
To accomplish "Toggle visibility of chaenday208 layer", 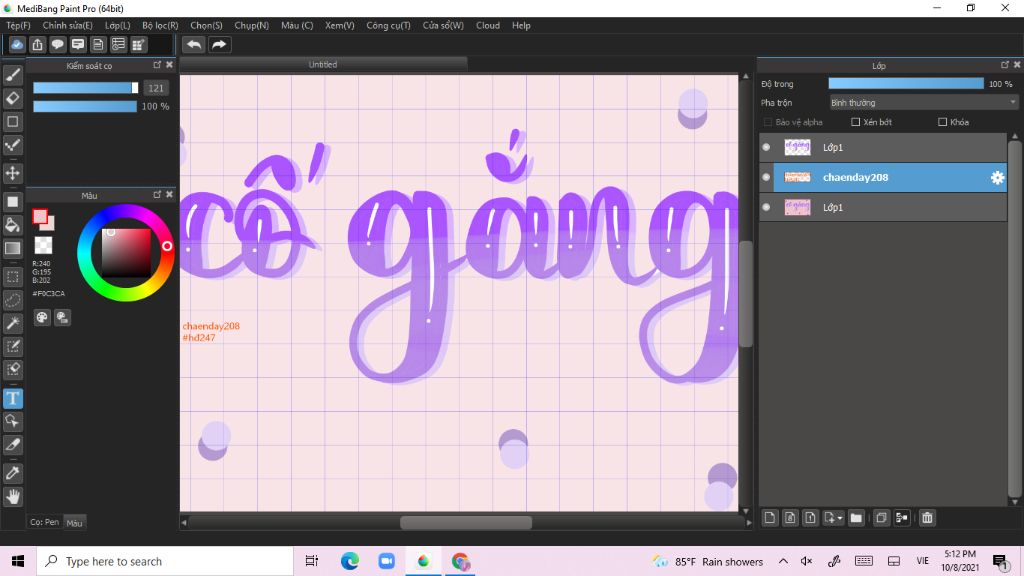I will [766, 177].
